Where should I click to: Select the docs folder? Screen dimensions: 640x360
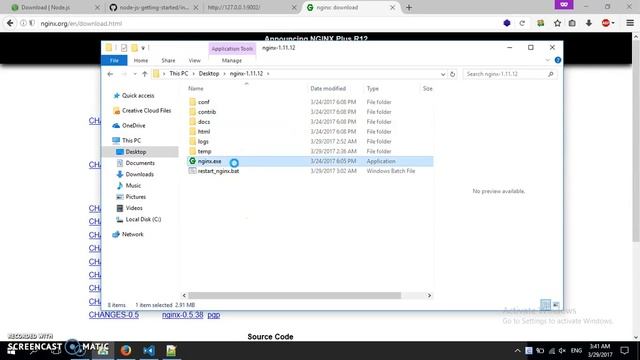pyautogui.click(x=204, y=122)
